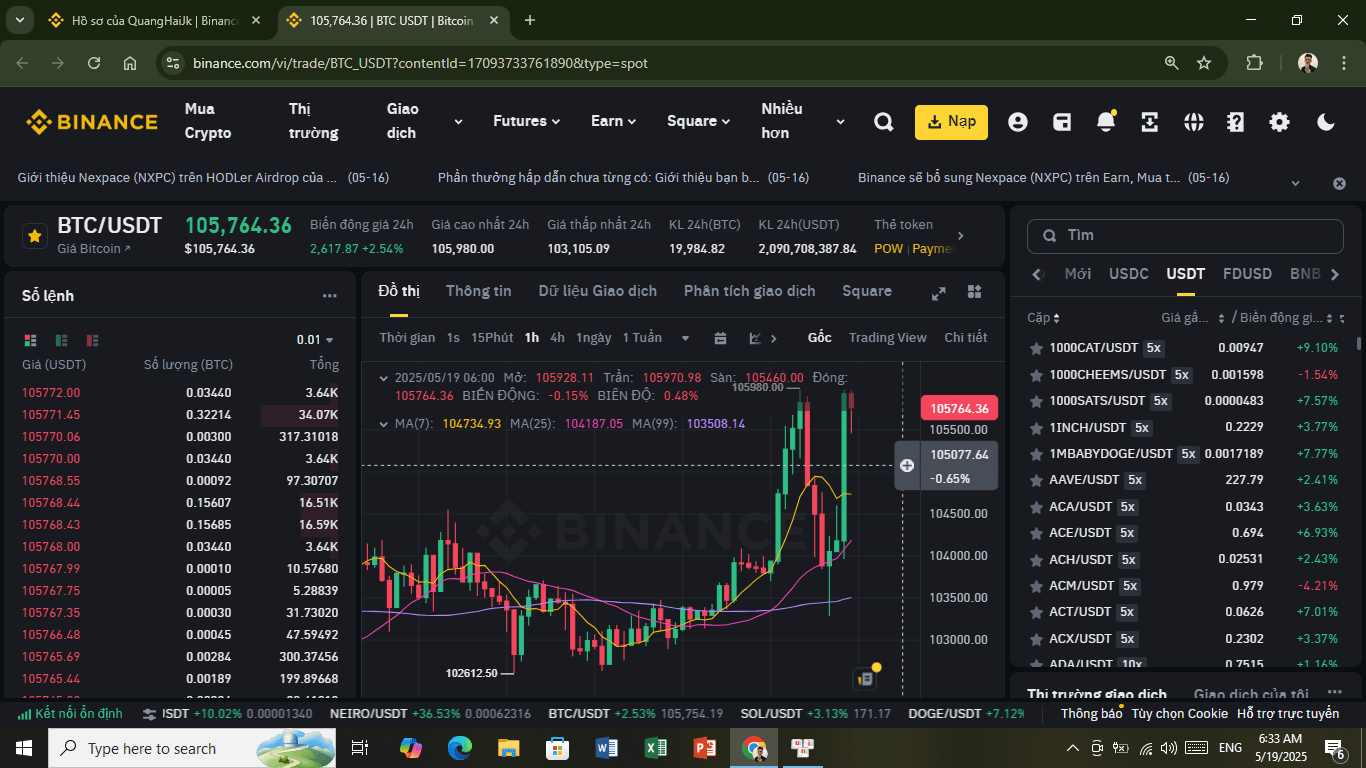Image resolution: width=1366 pixels, height=768 pixels.
Task: Expand the Earn menu
Action: [x=613, y=121]
